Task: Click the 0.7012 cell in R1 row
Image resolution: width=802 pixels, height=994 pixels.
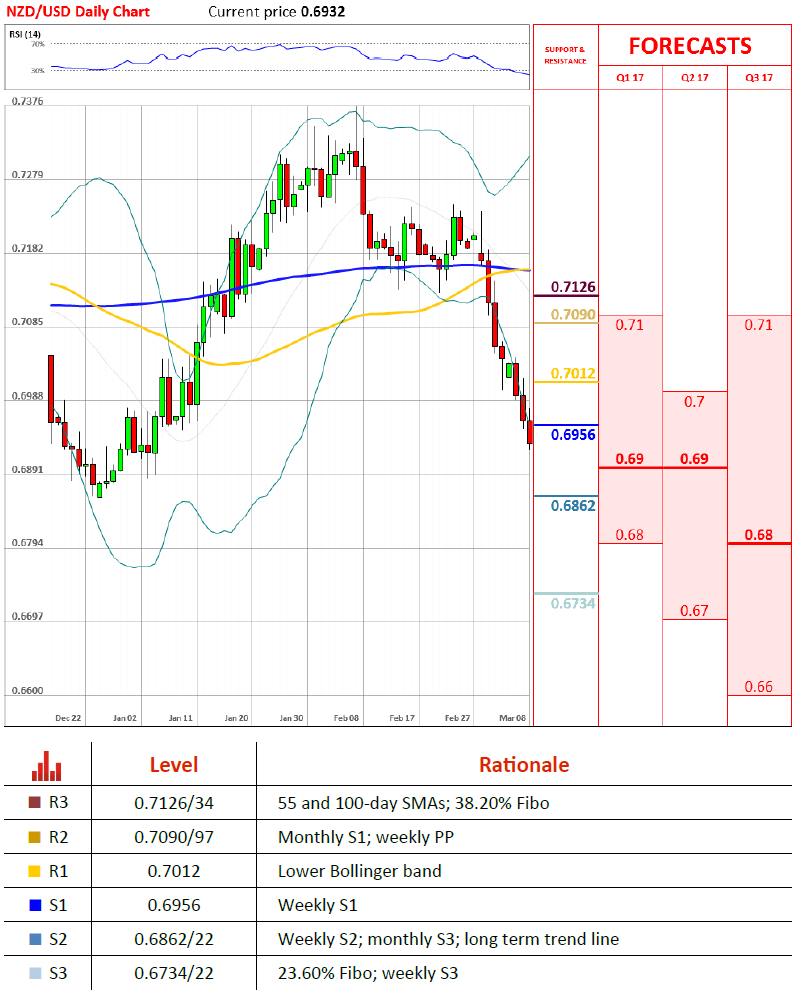Action: click(x=174, y=871)
